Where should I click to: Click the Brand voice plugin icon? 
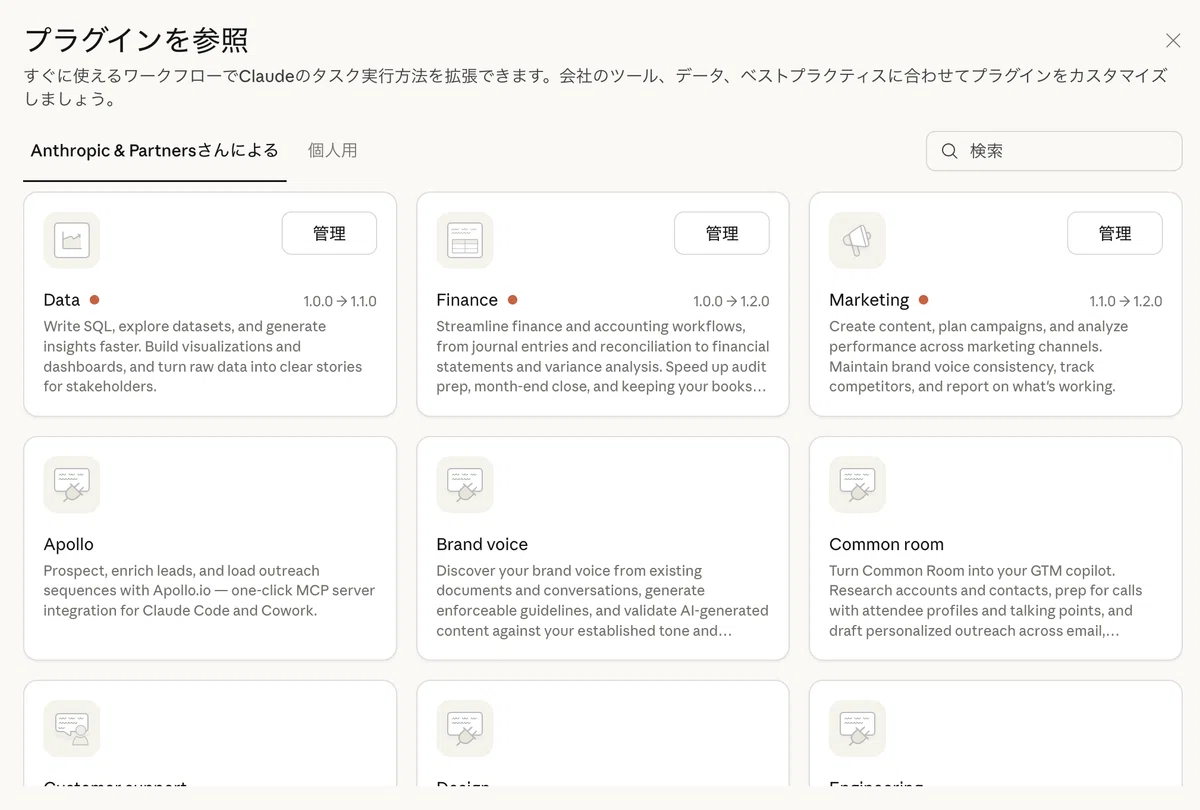(465, 485)
